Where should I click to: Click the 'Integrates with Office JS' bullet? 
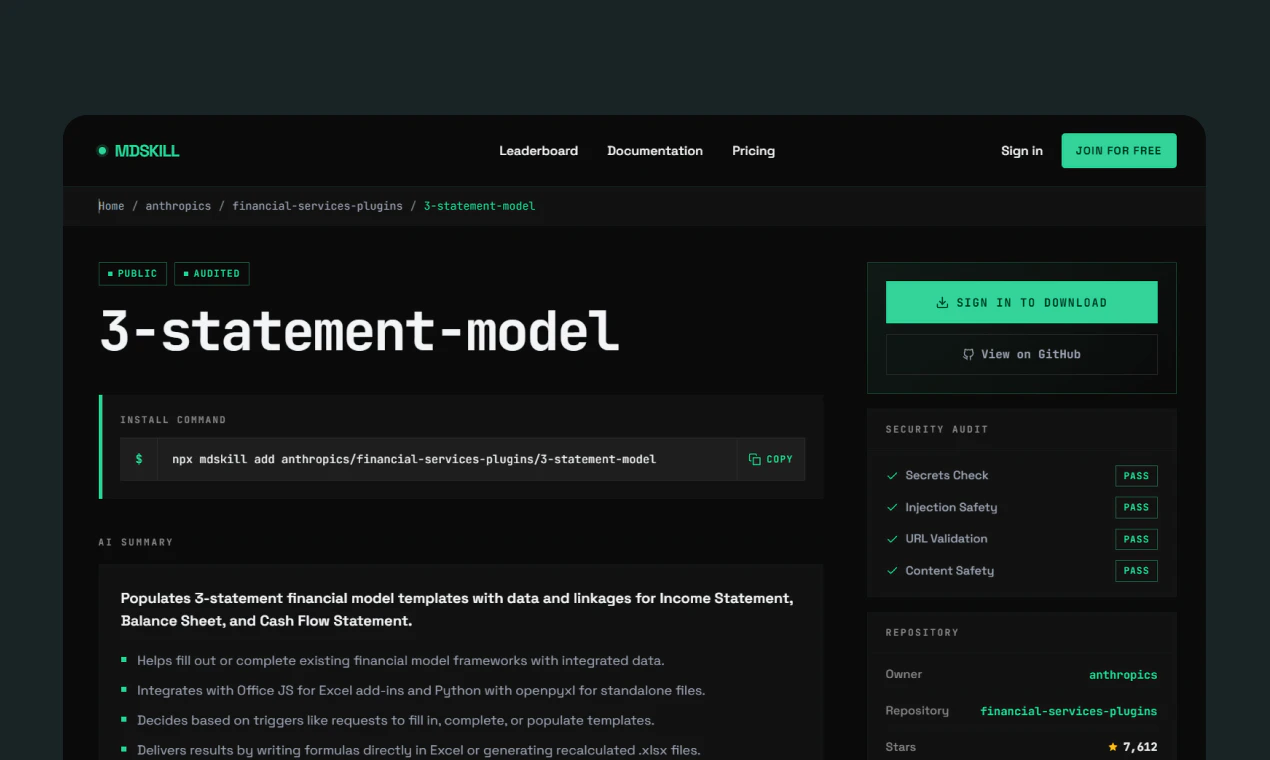tap(421, 691)
